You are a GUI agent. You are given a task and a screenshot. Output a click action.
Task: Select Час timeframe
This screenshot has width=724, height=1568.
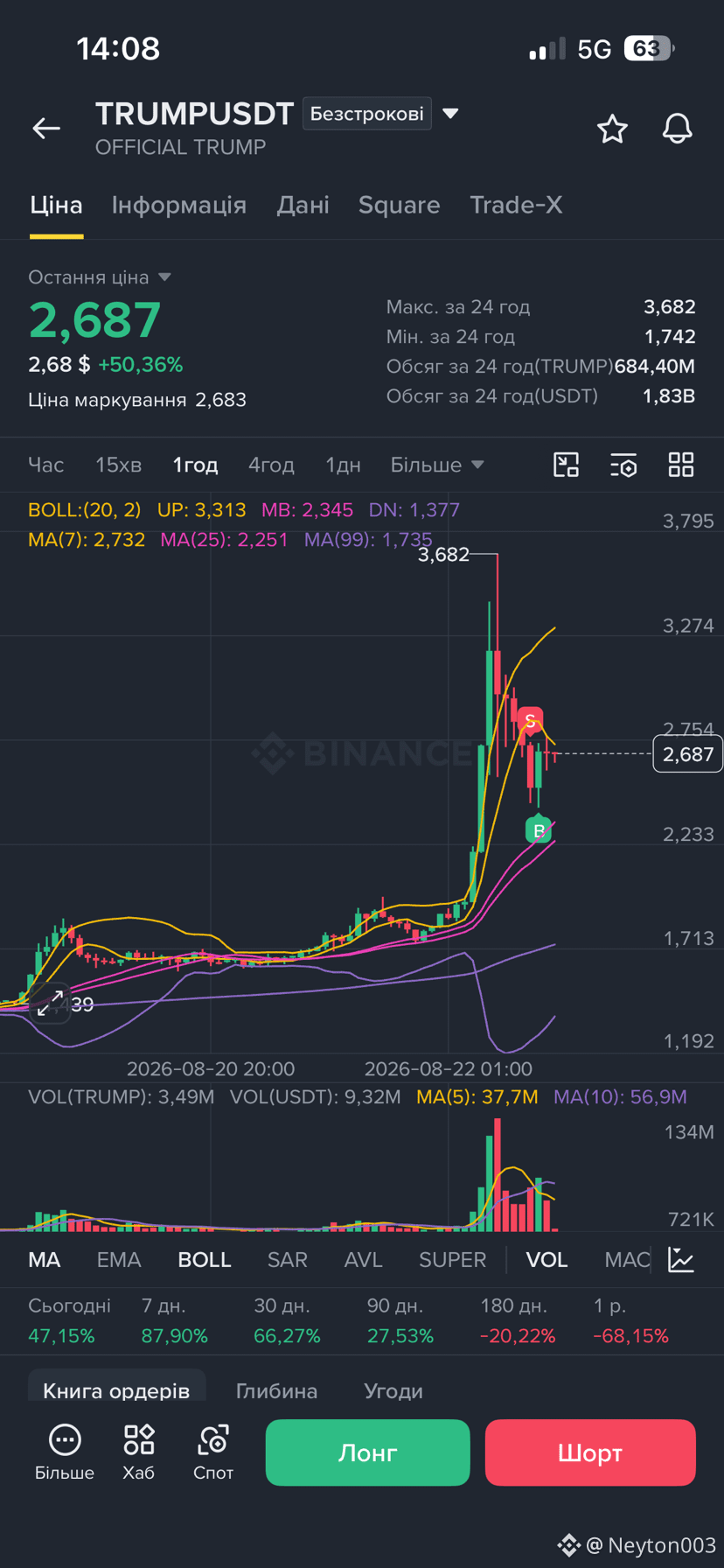[46, 465]
